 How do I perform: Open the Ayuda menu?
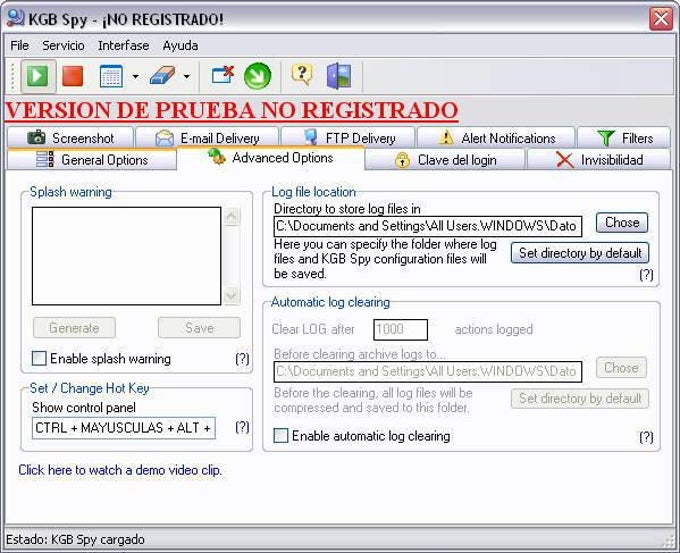point(180,46)
